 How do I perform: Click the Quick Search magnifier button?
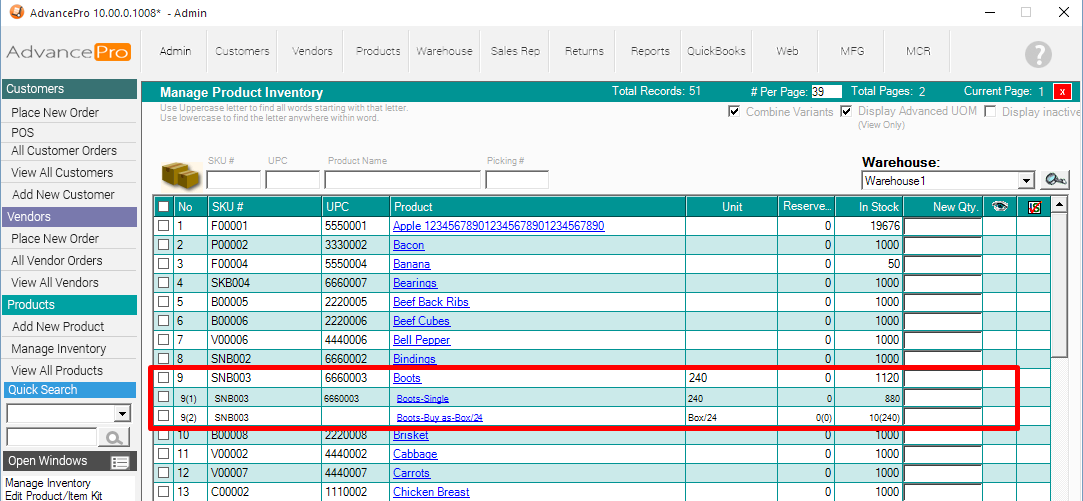tap(114, 437)
